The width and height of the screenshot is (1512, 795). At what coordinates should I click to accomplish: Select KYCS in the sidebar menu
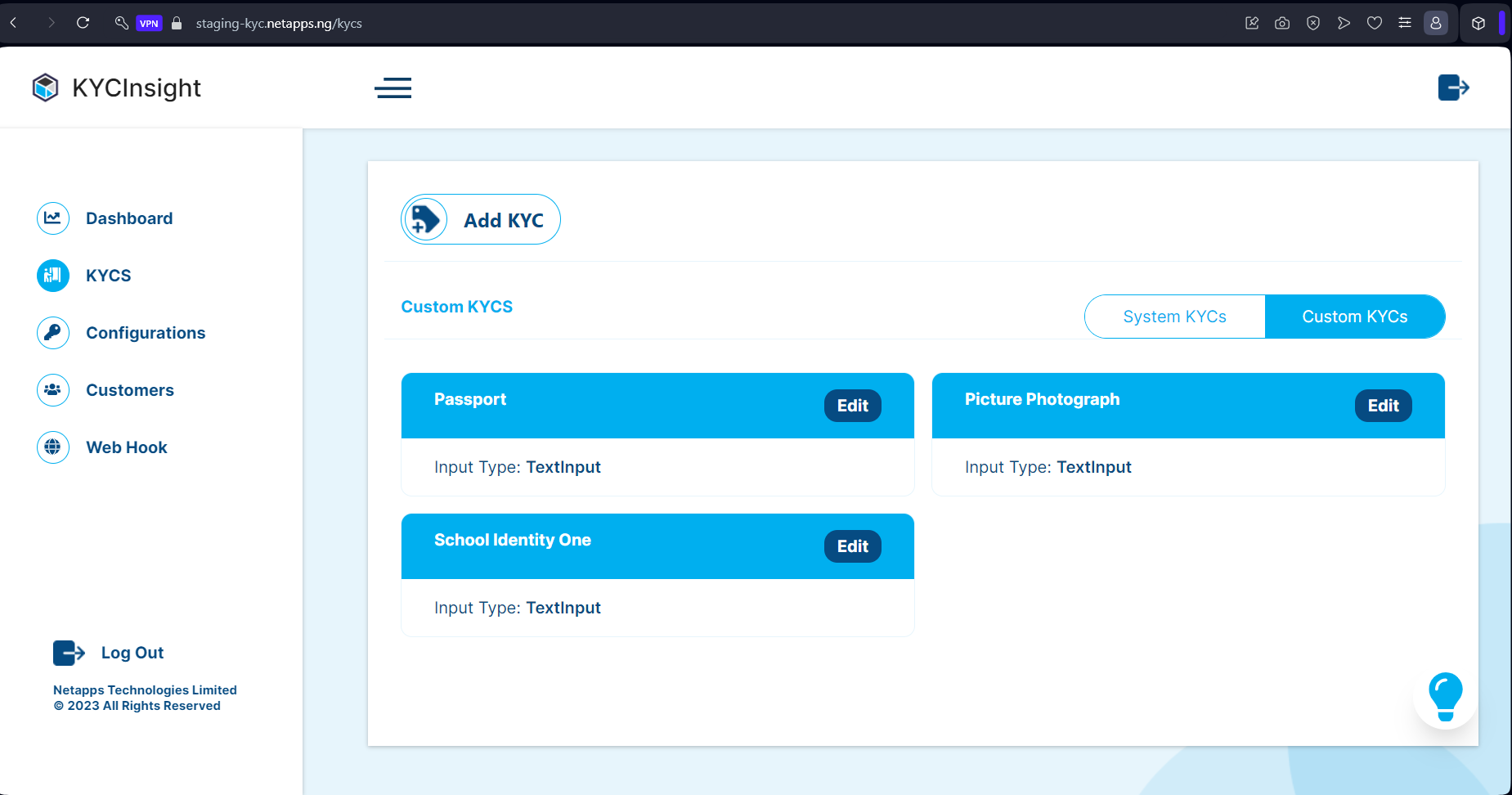tap(109, 276)
